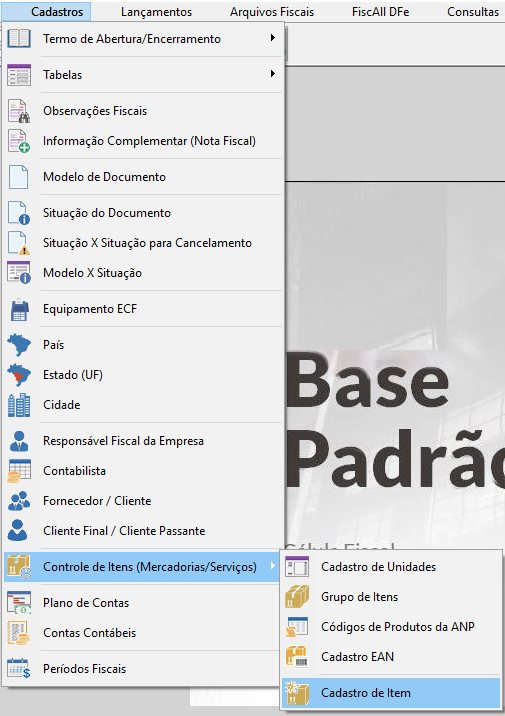Click the Cliente Final person icon
Image resolution: width=505 pixels, height=716 pixels.
coord(17,531)
